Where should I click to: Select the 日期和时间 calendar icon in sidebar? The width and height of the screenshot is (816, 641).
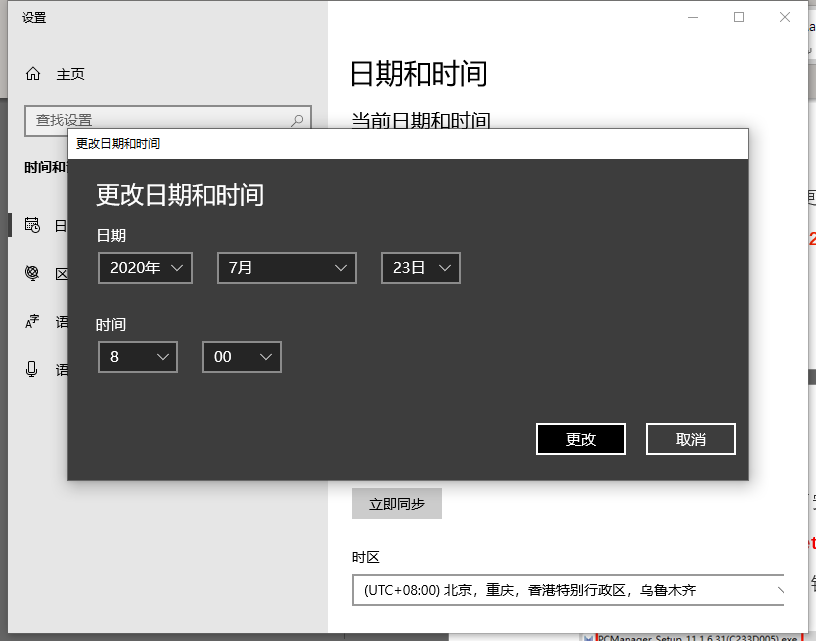pyautogui.click(x=33, y=225)
